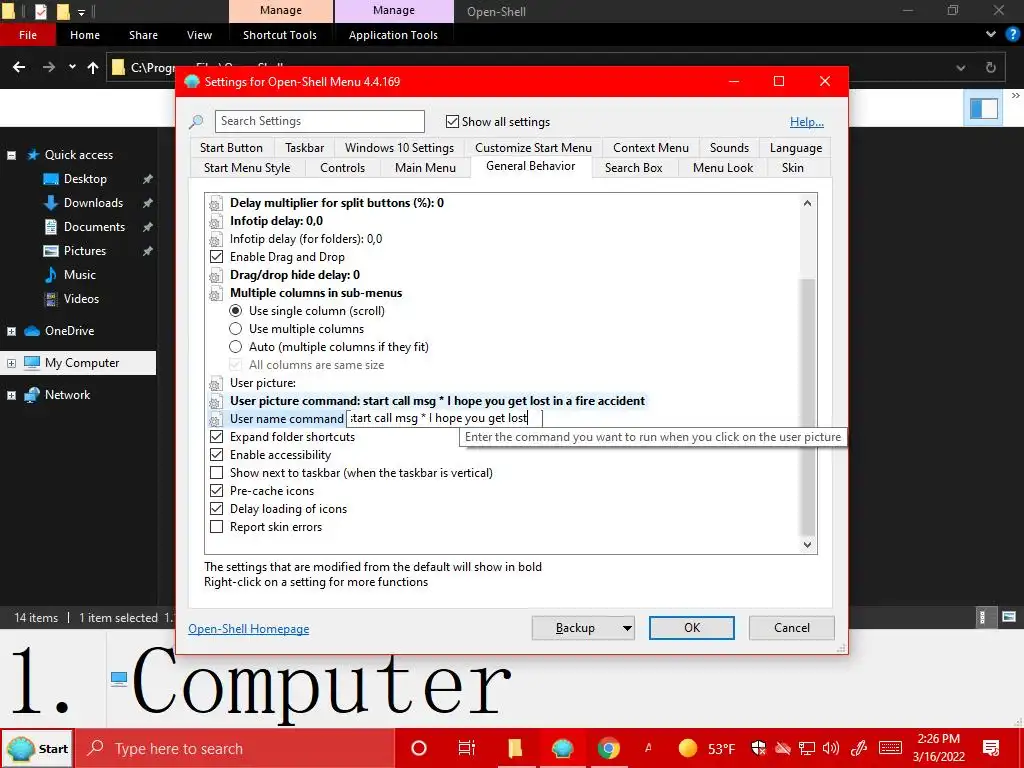1024x768 pixels.
Task: Uncheck Enable Drag and Drop
Action: [216, 257]
